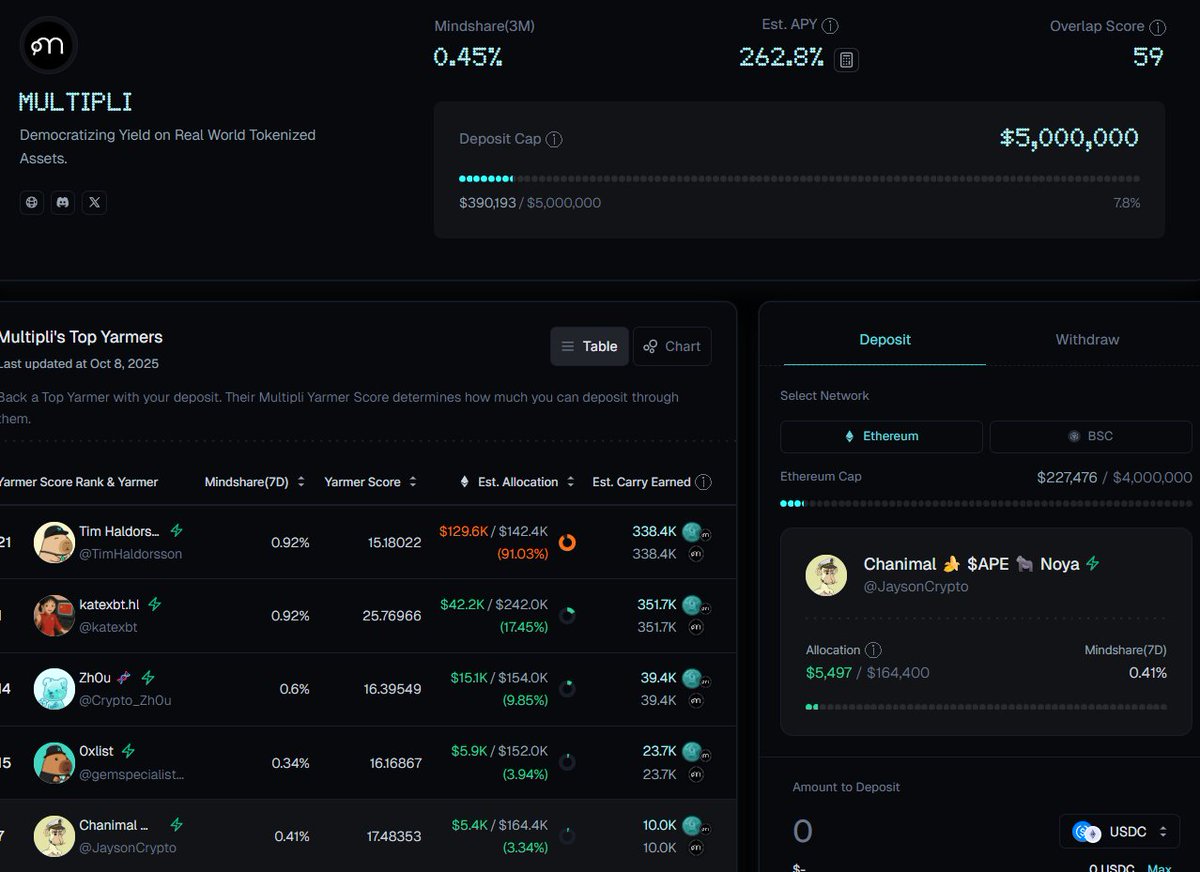Click the $129.6K / $142.4K allocation

tap(493, 531)
